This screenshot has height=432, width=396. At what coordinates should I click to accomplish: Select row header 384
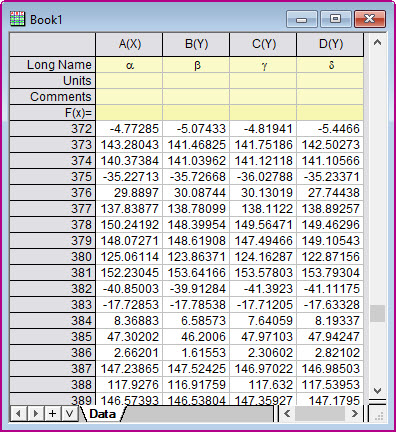coord(53,321)
